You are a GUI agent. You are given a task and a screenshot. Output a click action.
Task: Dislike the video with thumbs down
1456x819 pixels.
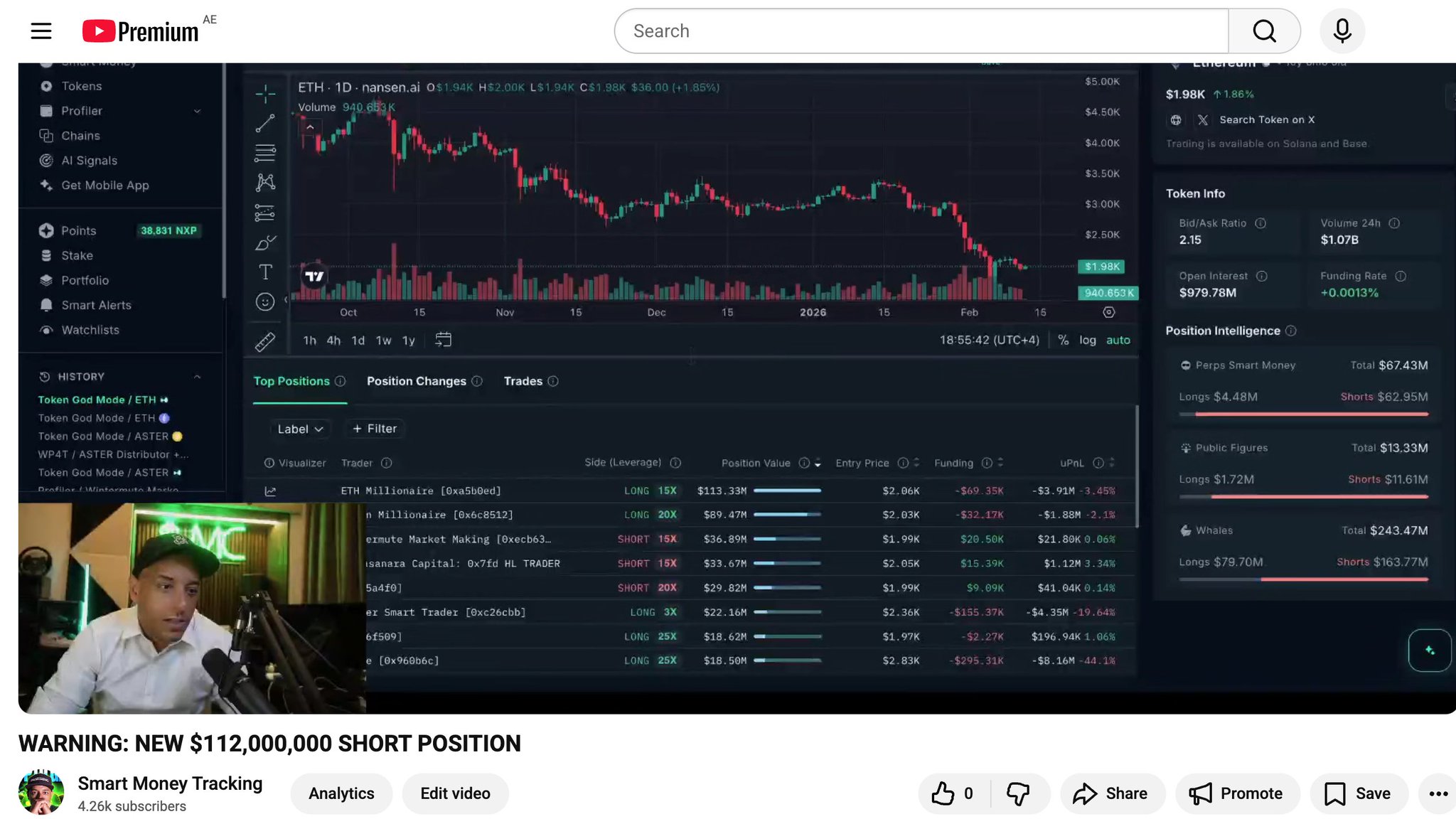pyautogui.click(x=1018, y=793)
